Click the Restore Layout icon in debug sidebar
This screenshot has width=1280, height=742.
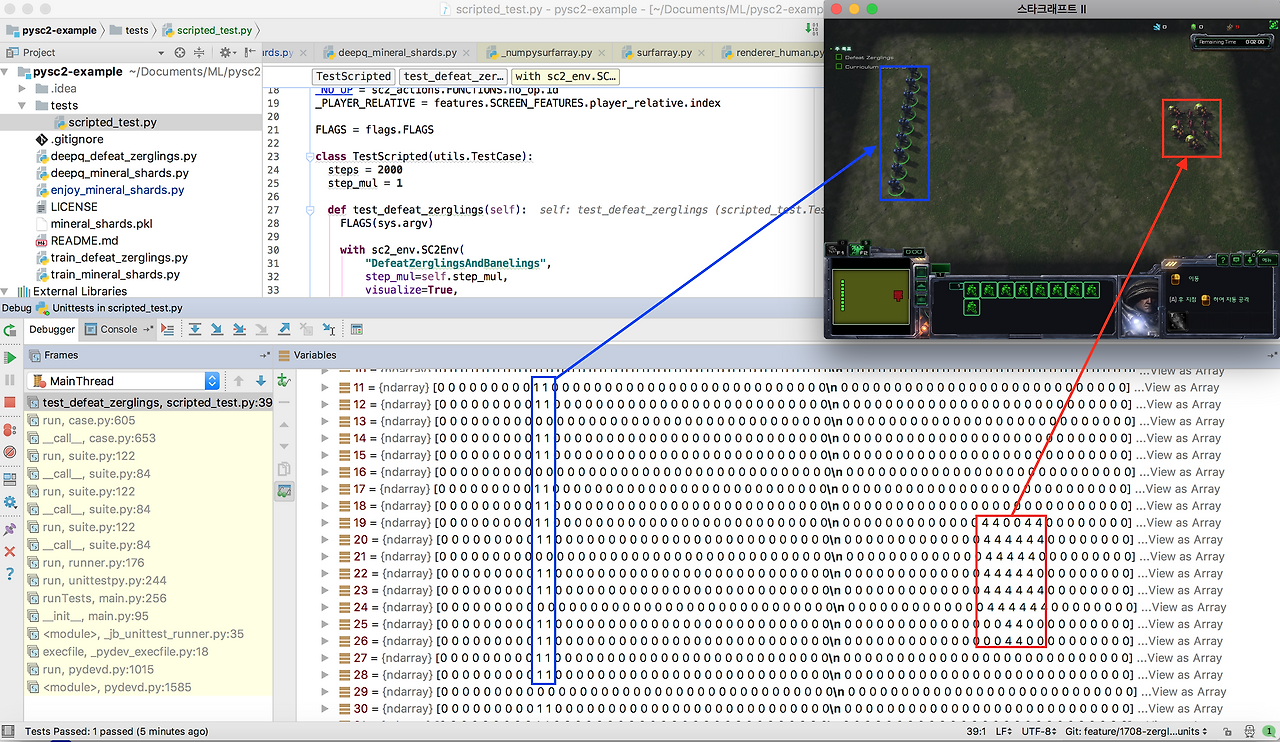pos(10,478)
